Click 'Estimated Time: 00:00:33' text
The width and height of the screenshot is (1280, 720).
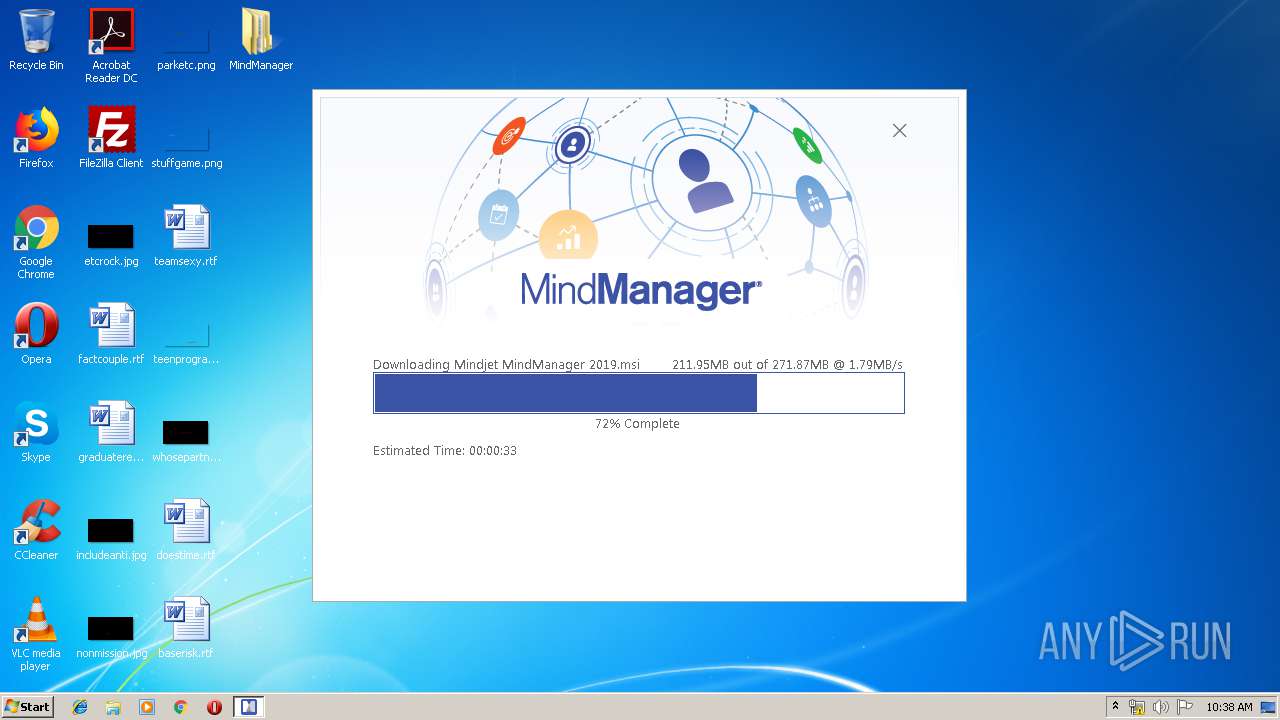pos(445,451)
